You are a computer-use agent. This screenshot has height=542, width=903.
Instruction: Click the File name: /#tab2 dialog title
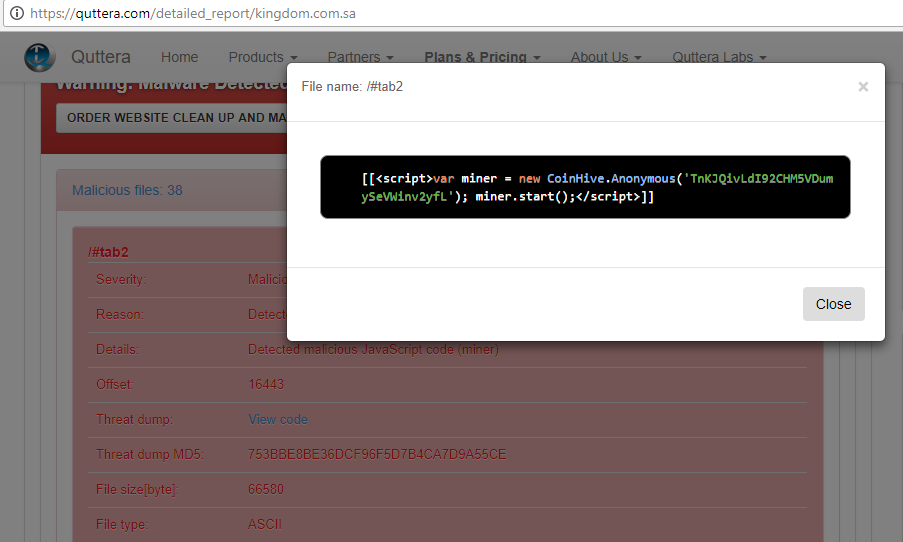352,86
